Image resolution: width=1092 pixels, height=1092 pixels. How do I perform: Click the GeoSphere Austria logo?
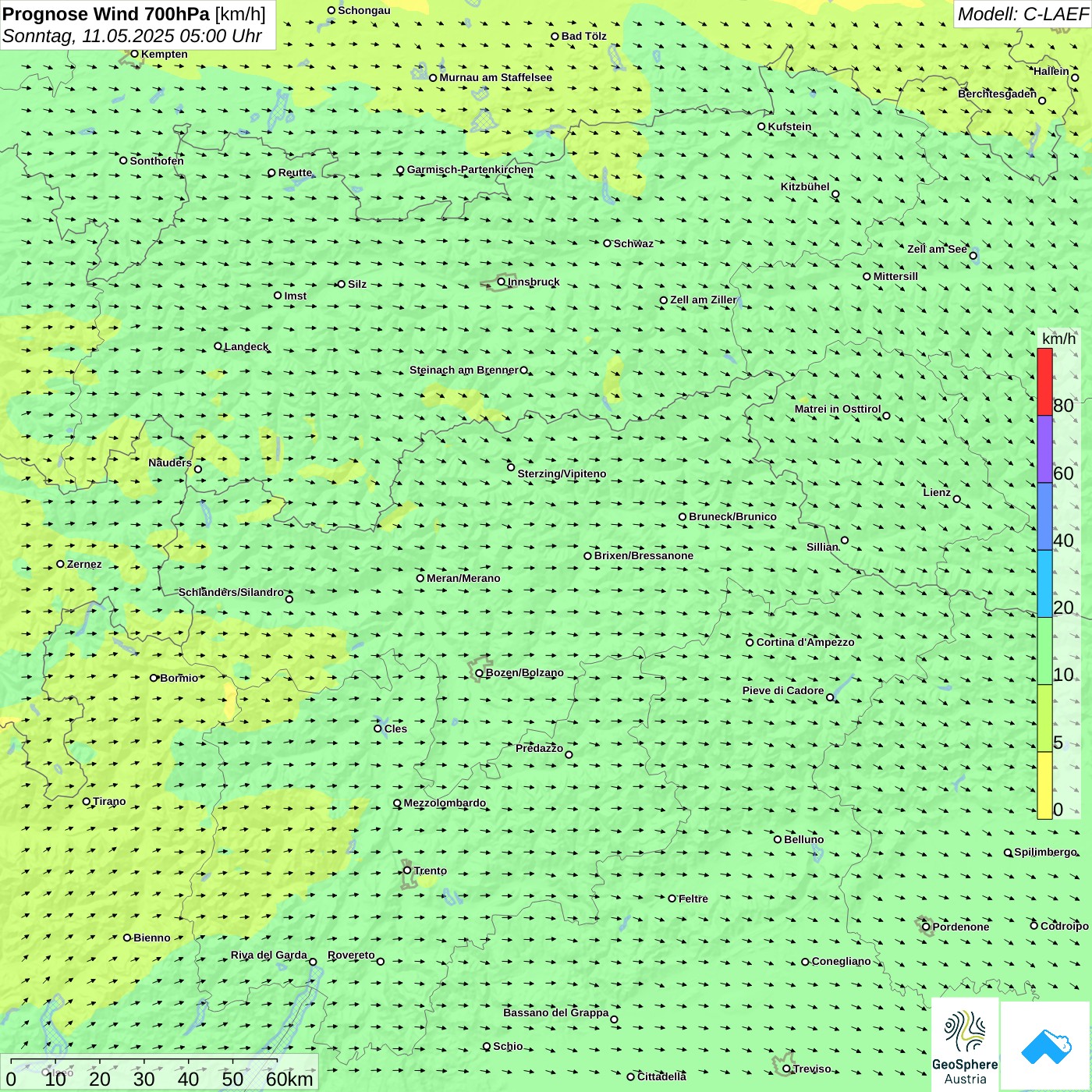click(x=965, y=1045)
